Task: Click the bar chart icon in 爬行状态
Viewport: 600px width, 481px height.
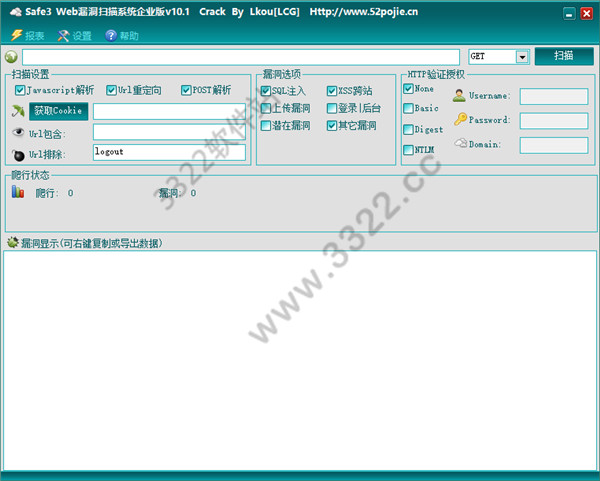Action: point(18,191)
